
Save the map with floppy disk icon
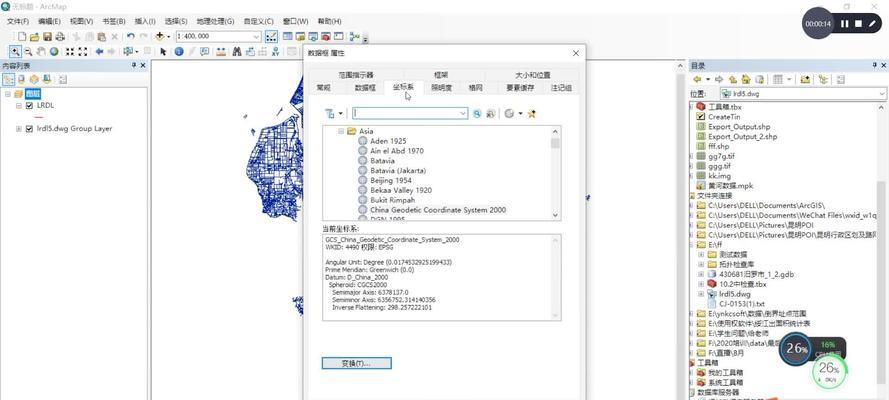pyautogui.click(x=47, y=36)
